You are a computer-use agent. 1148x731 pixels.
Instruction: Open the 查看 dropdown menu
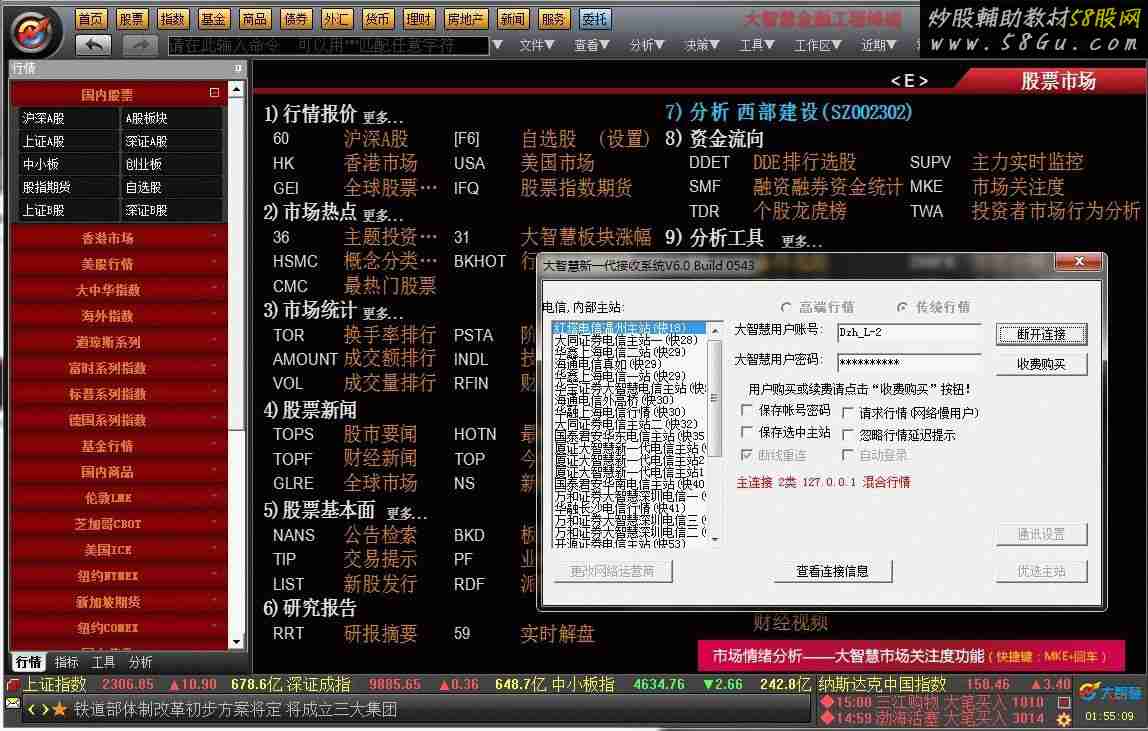click(592, 45)
